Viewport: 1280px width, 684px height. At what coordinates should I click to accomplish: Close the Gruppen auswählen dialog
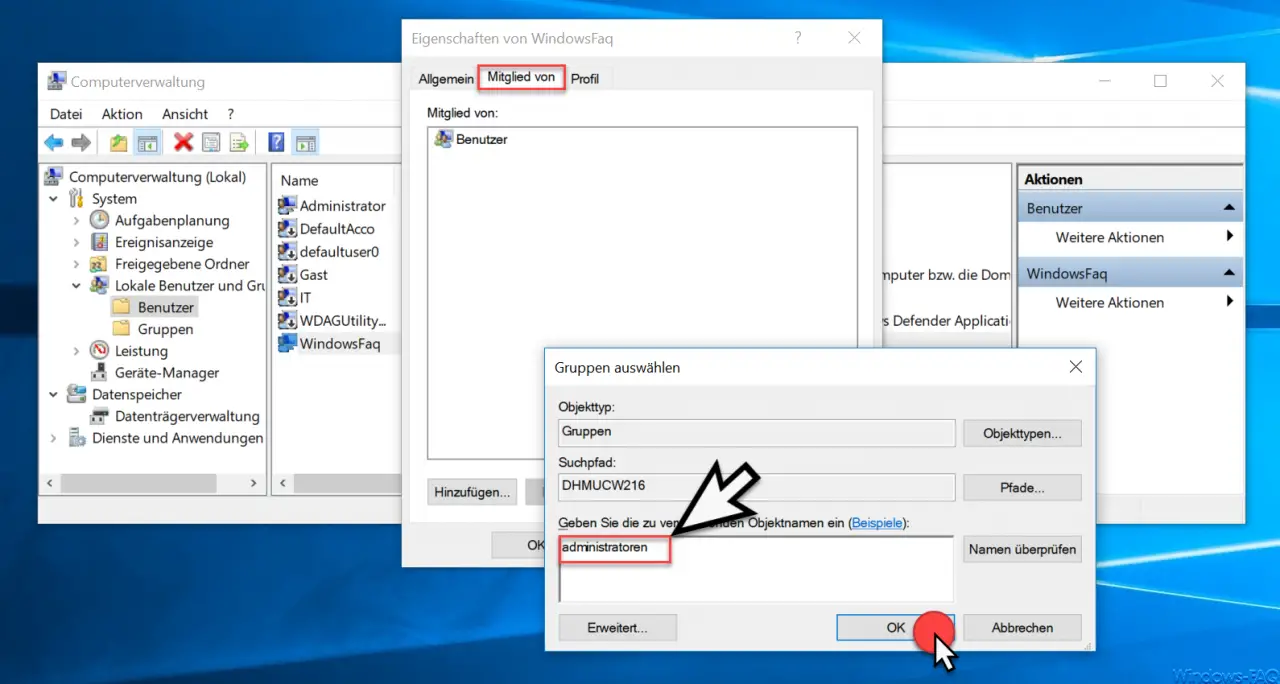click(1076, 367)
